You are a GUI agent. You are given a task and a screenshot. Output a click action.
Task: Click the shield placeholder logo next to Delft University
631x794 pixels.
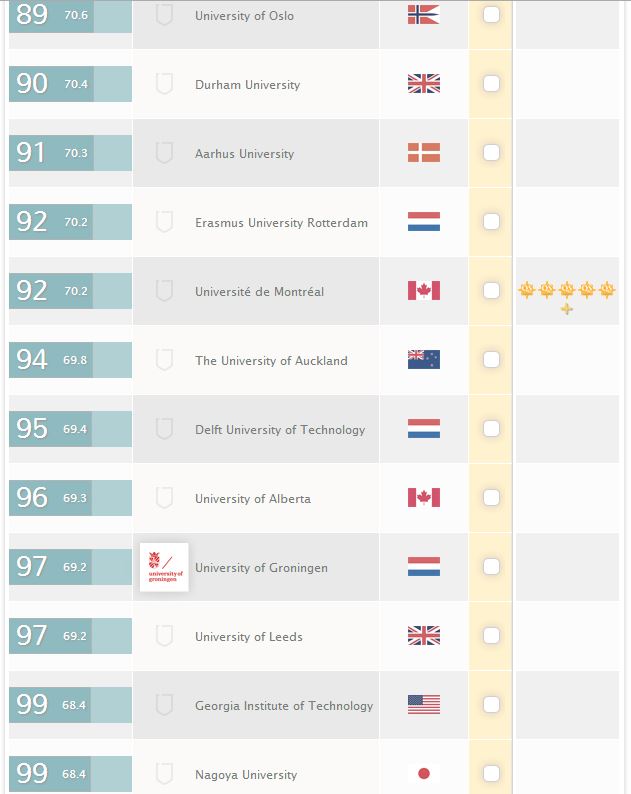click(x=164, y=429)
